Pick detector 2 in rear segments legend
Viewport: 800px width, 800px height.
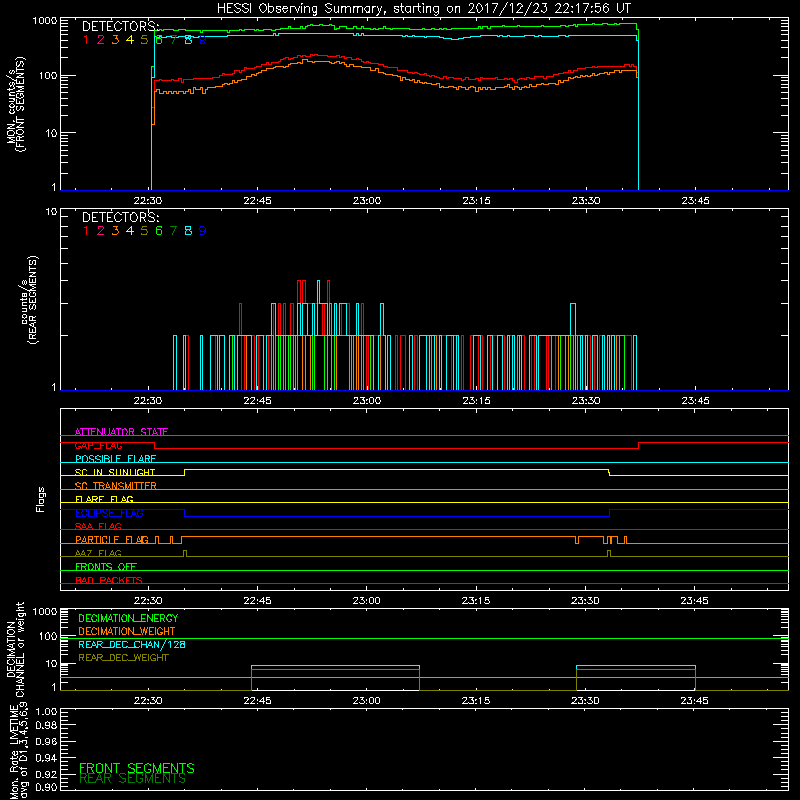[x=101, y=231]
